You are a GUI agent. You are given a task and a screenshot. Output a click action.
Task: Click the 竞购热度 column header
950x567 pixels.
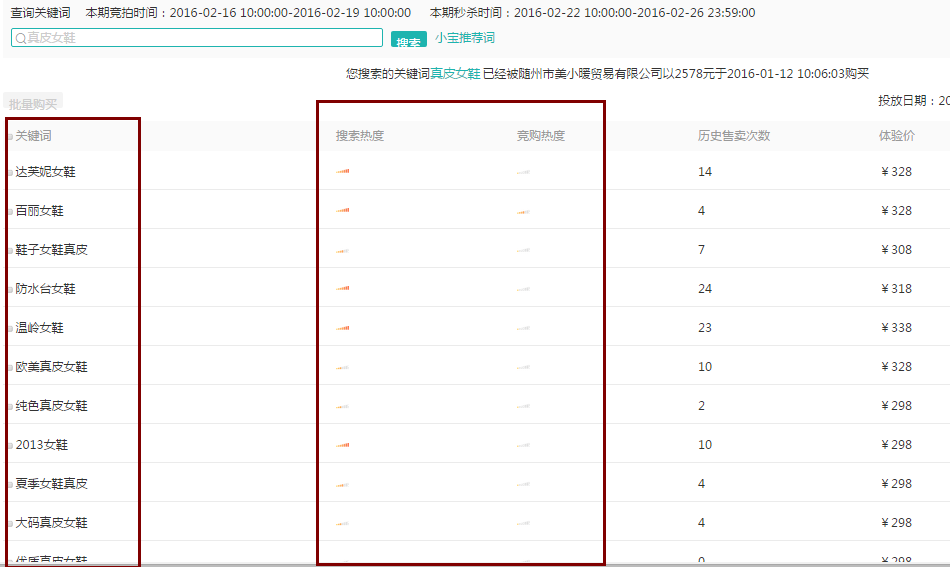tap(540, 136)
